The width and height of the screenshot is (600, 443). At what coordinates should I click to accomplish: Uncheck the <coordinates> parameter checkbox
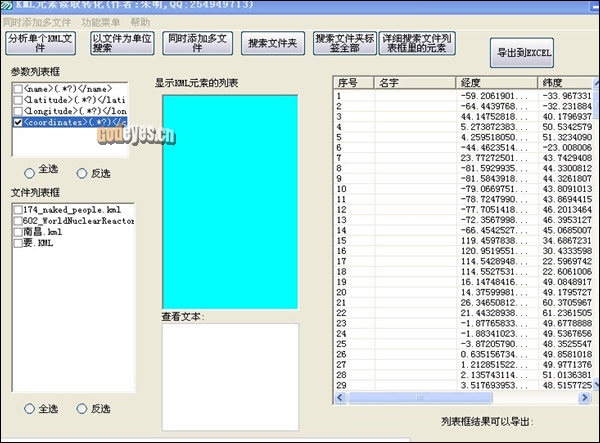pos(18,122)
